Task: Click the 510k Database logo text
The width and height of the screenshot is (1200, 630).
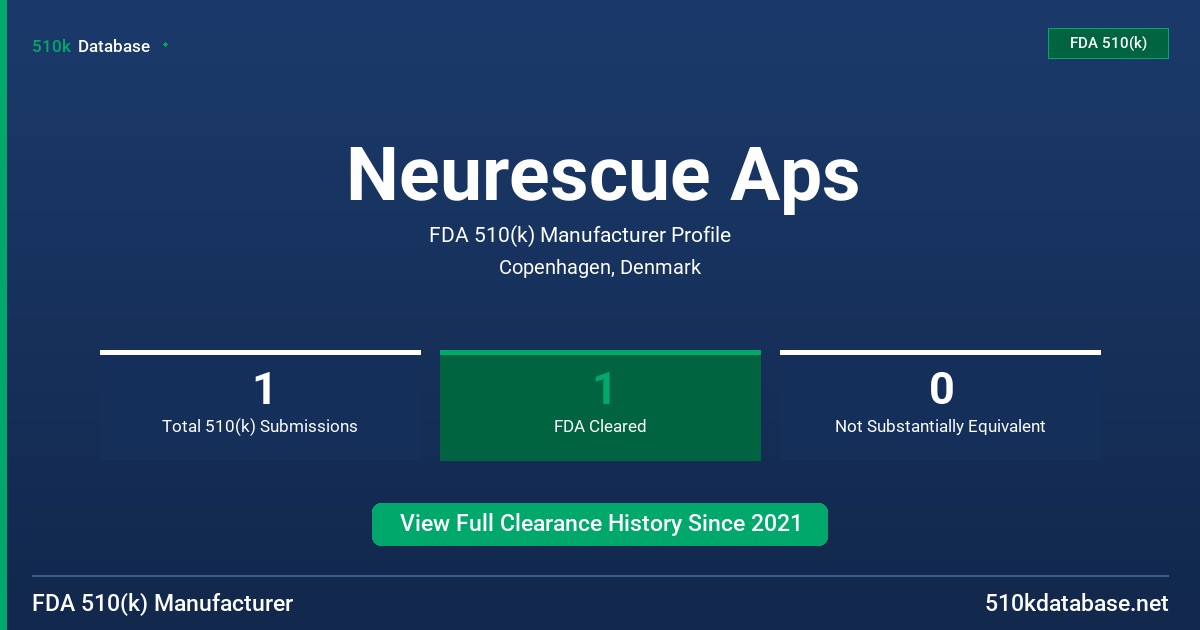Action: pyautogui.click(x=91, y=46)
